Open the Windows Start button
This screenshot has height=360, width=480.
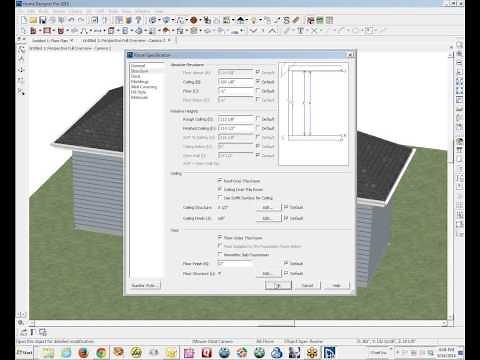(24, 352)
